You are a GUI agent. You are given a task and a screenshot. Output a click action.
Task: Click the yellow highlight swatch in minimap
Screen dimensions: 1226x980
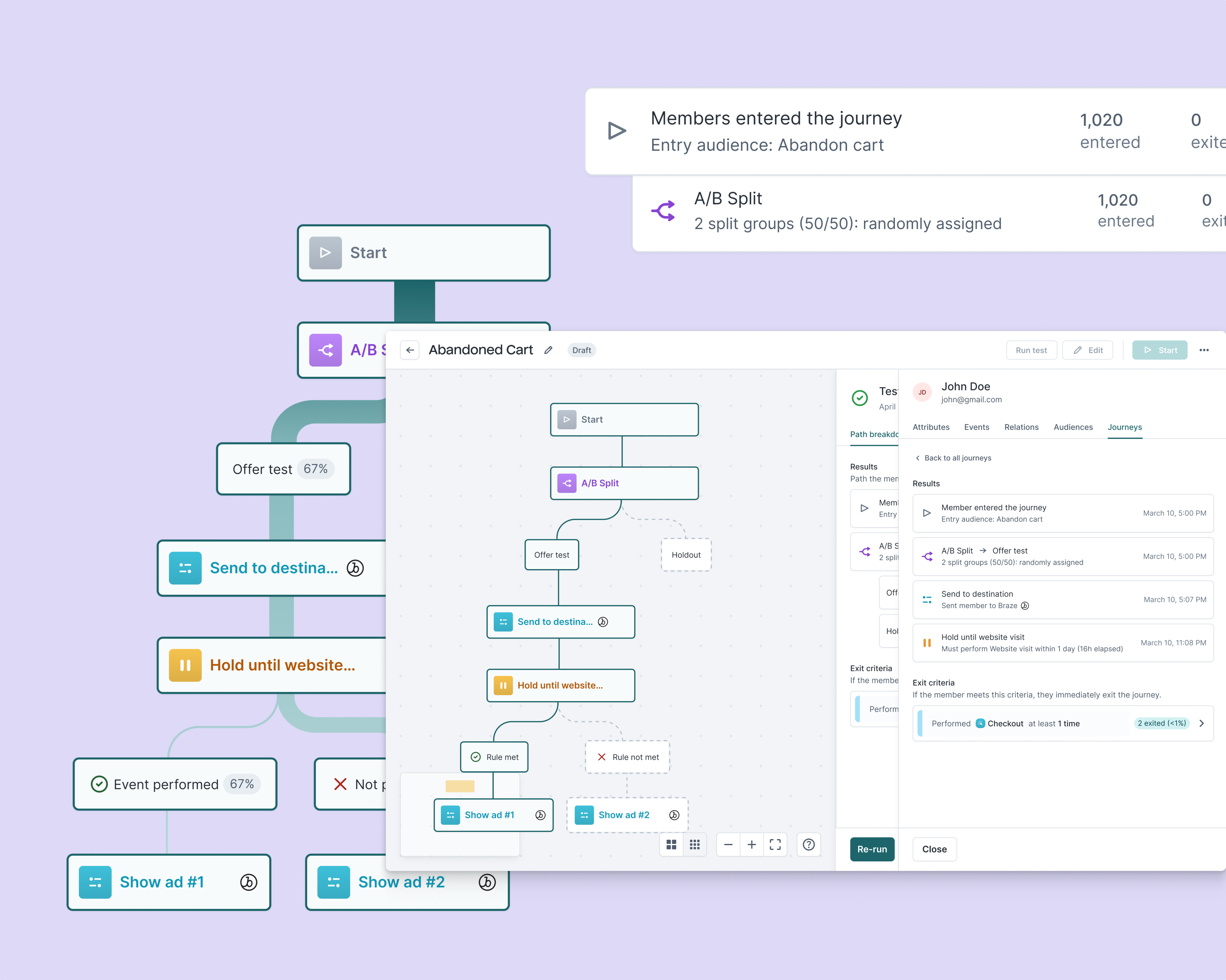(459, 786)
